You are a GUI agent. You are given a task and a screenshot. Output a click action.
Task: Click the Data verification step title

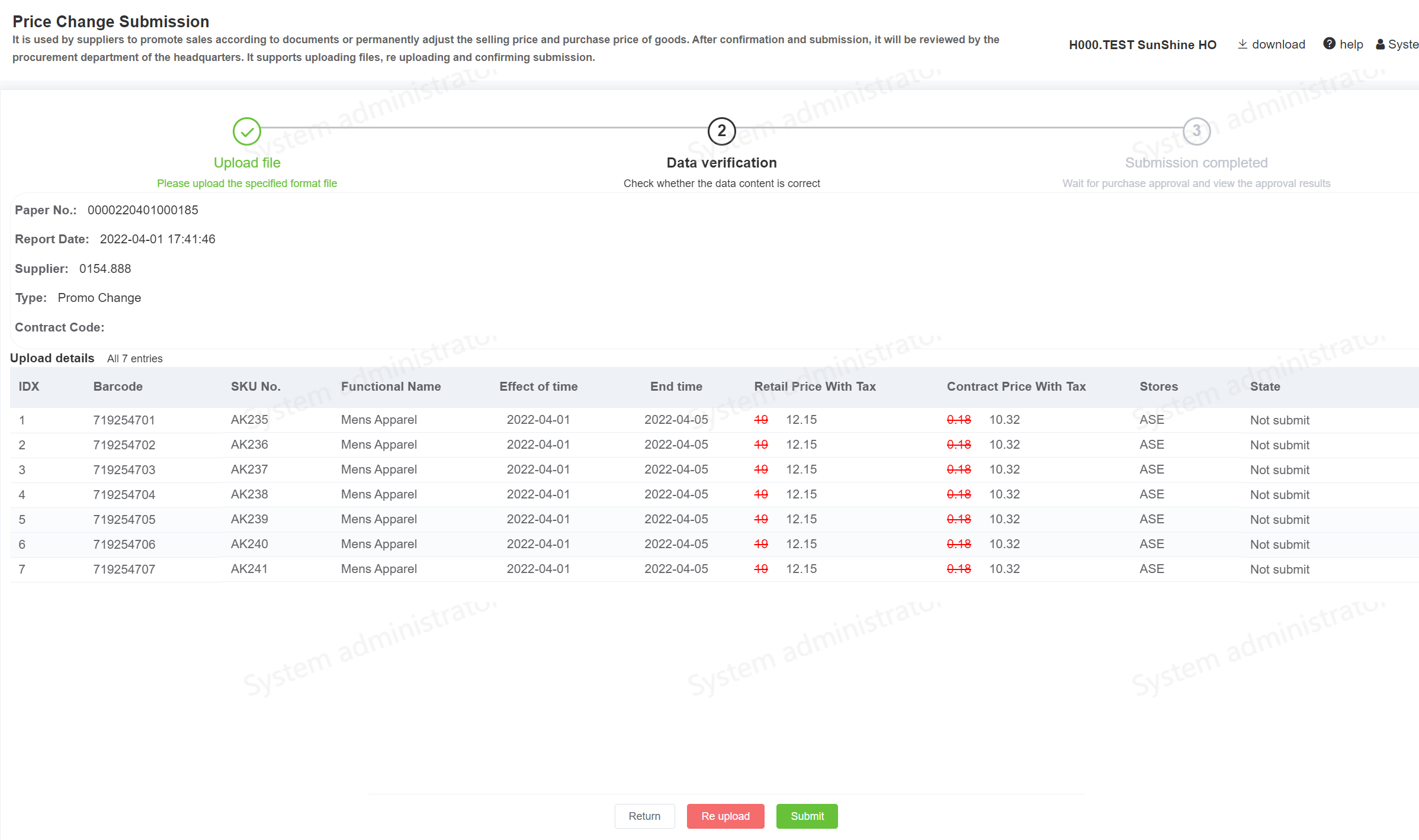coord(721,163)
